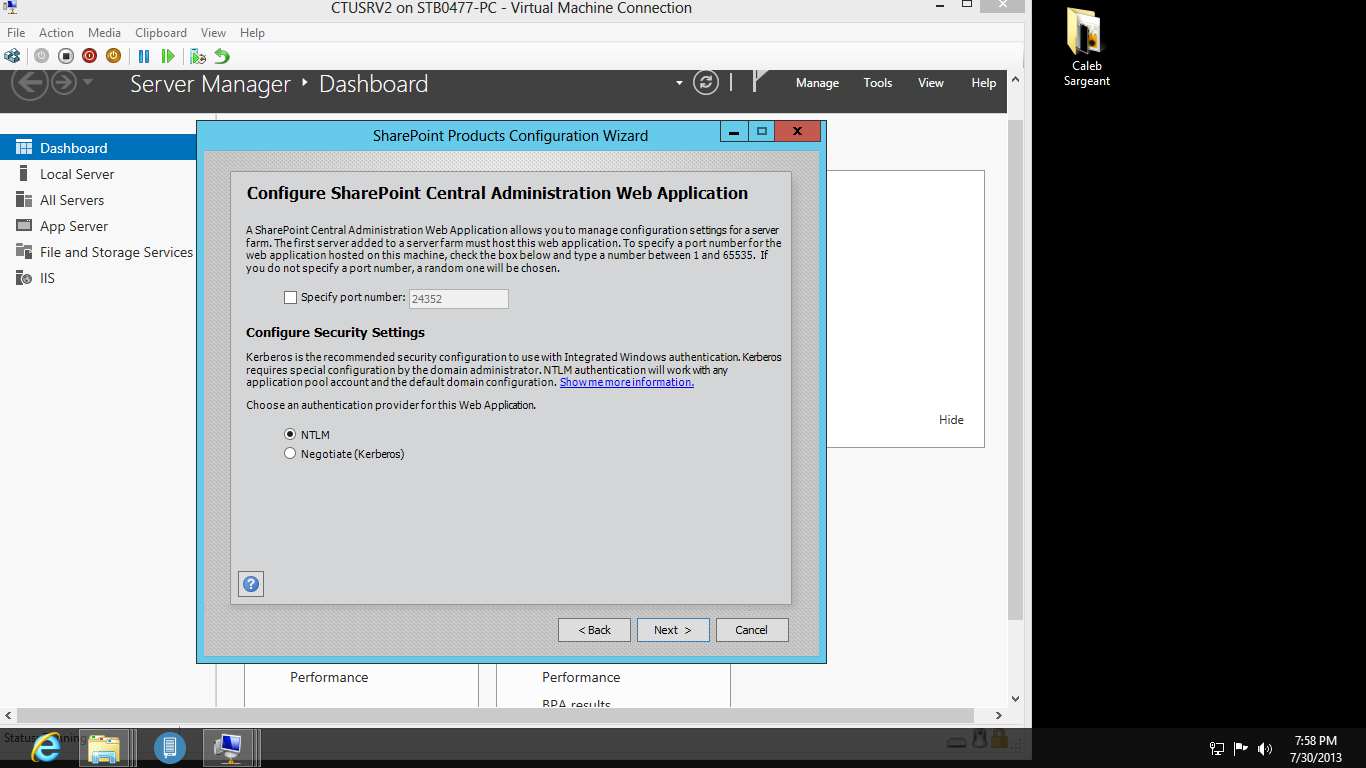The width and height of the screenshot is (1366, 768).
Task: Click Dashboard in the Server Manager title breadcrumb
Action: pos(373,84)
